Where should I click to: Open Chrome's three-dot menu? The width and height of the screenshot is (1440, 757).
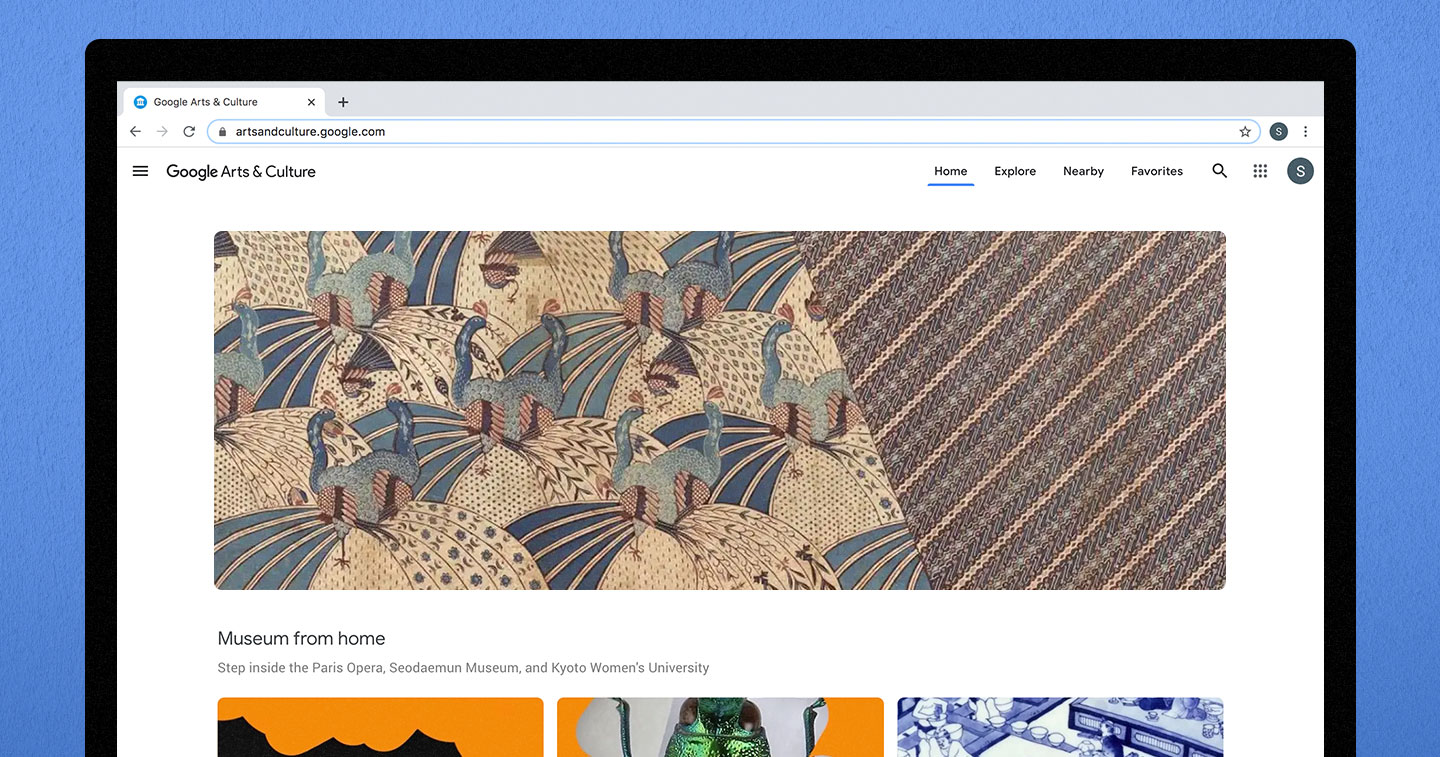point(1305,132)
